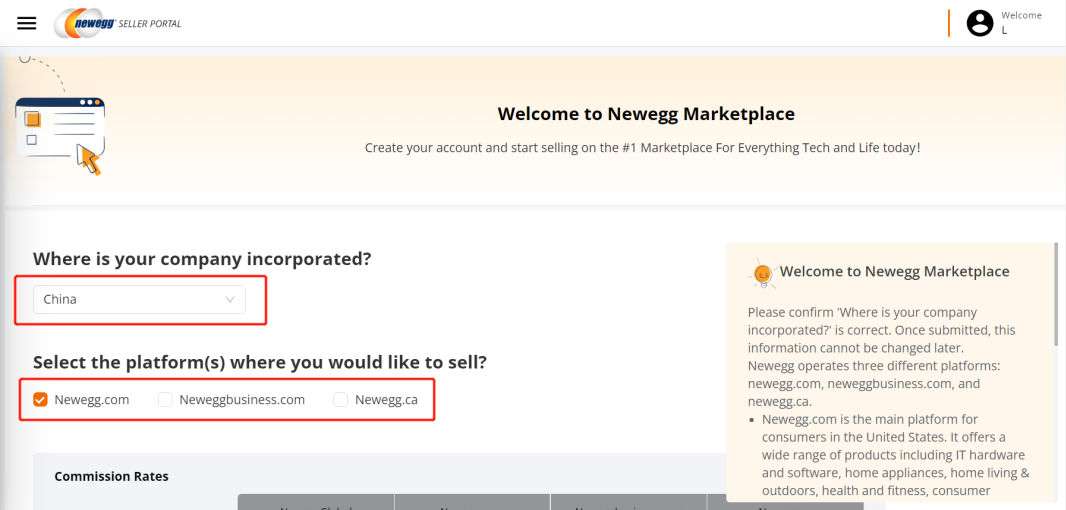This screenshot has width=1066, height=510.
Task: Click the orange cursor arrow graphic in the banner
Action: 91,160
